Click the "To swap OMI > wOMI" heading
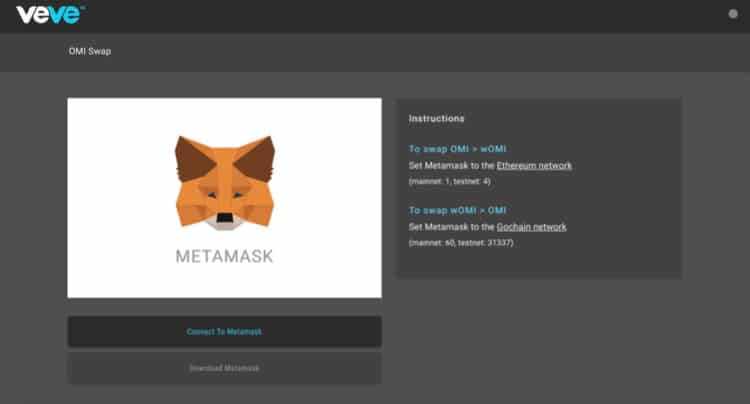The image size is (750, 404). pyautogui.click(x=459, y=149)
